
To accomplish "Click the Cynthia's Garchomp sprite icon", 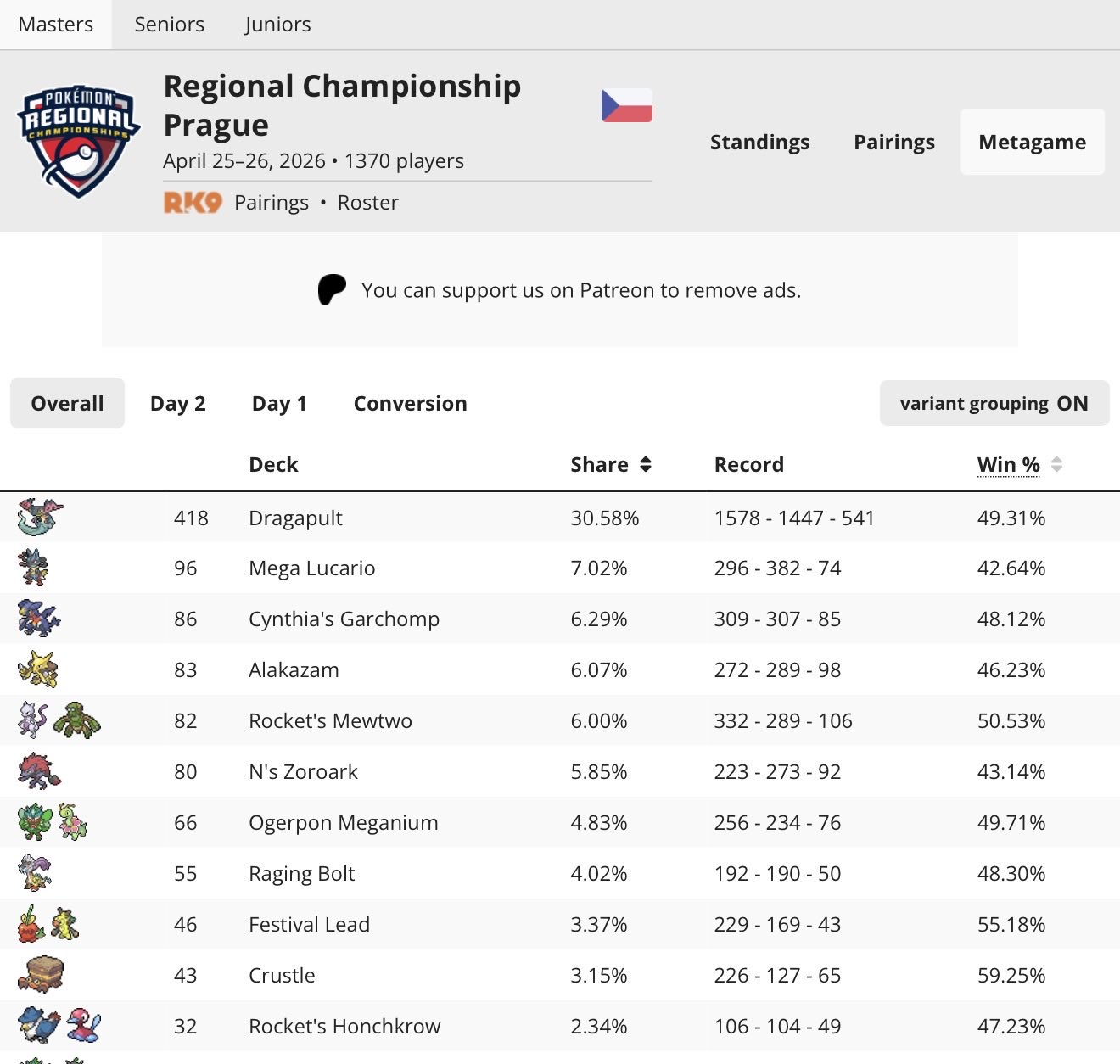I will [x=39, y=619].
